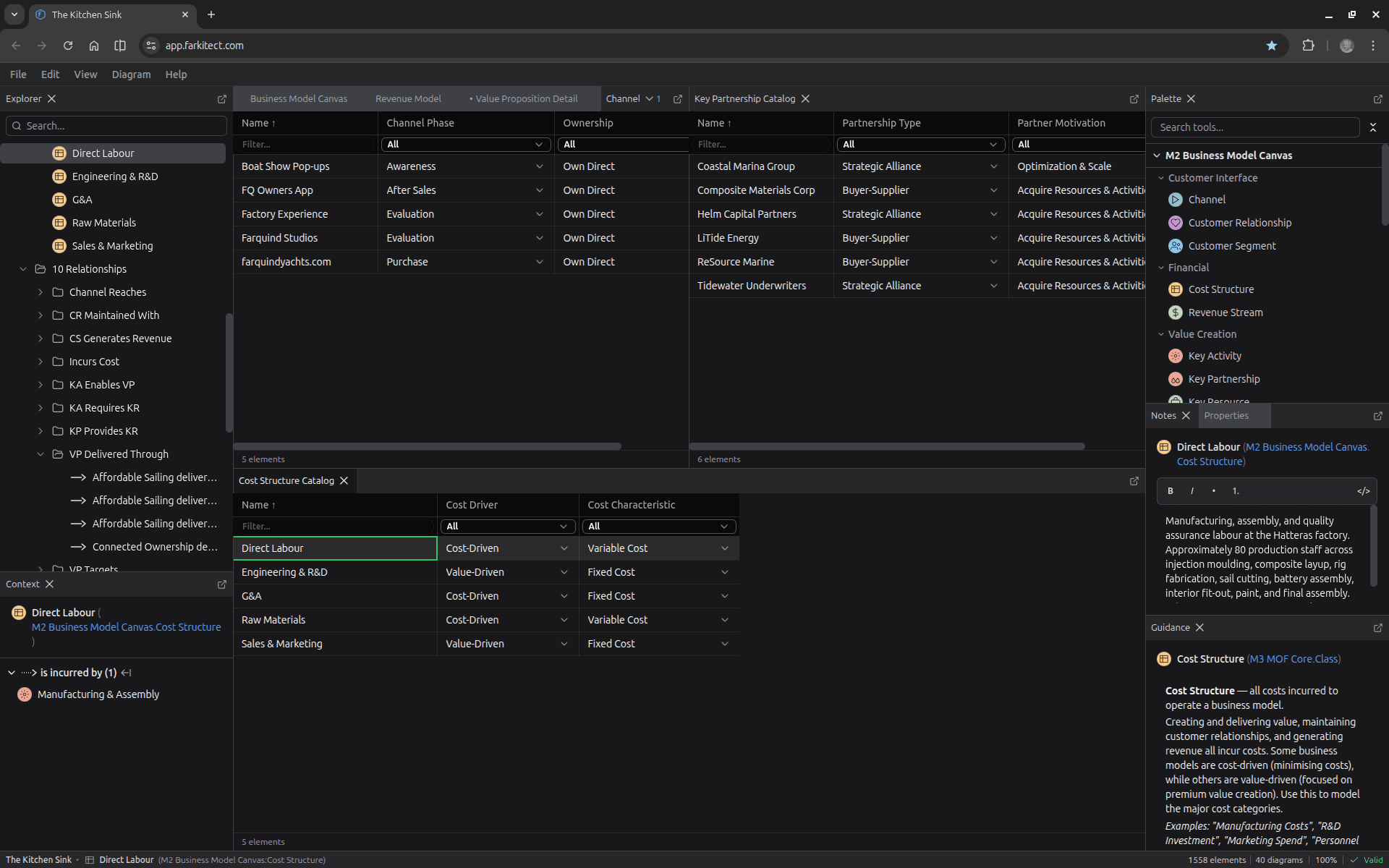The height and width of the screenshot is (868, 1389).
Task: Change Channel Phase for FQ Owners App
Action: pos(540,190)
